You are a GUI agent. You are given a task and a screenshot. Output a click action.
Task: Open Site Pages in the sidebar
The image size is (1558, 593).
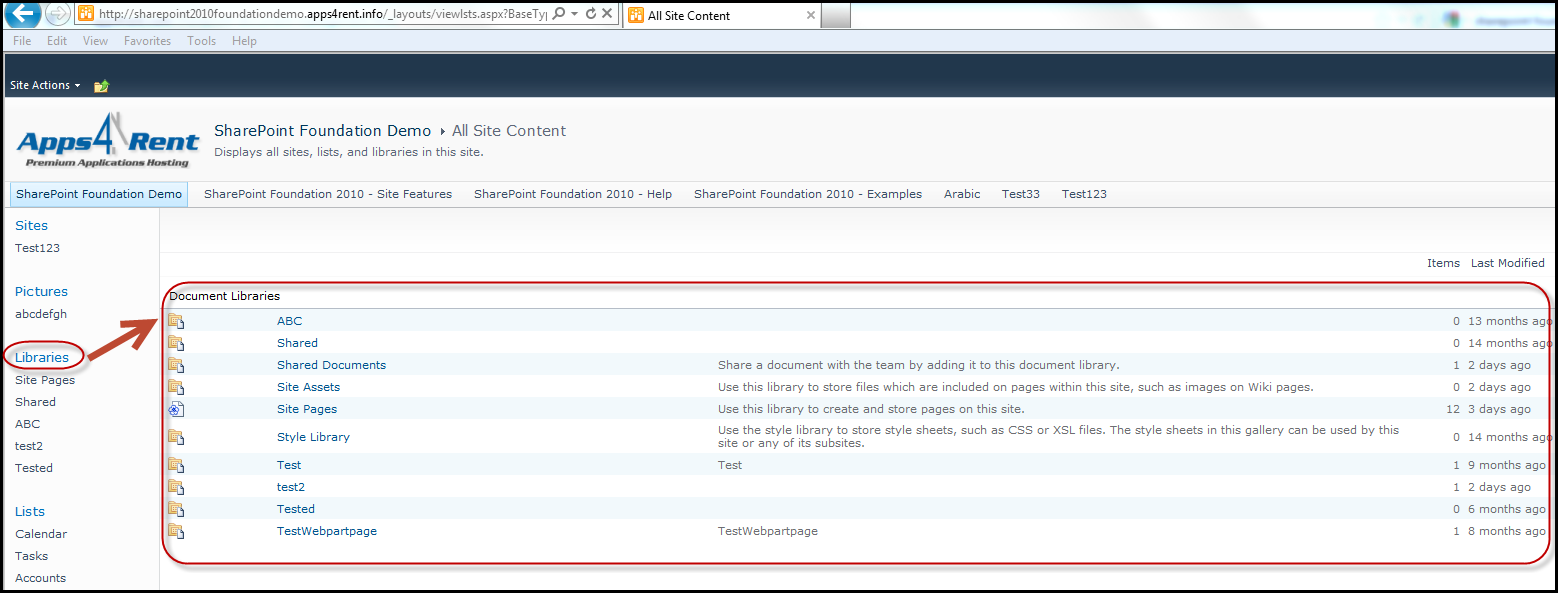[x=45, y=380]
